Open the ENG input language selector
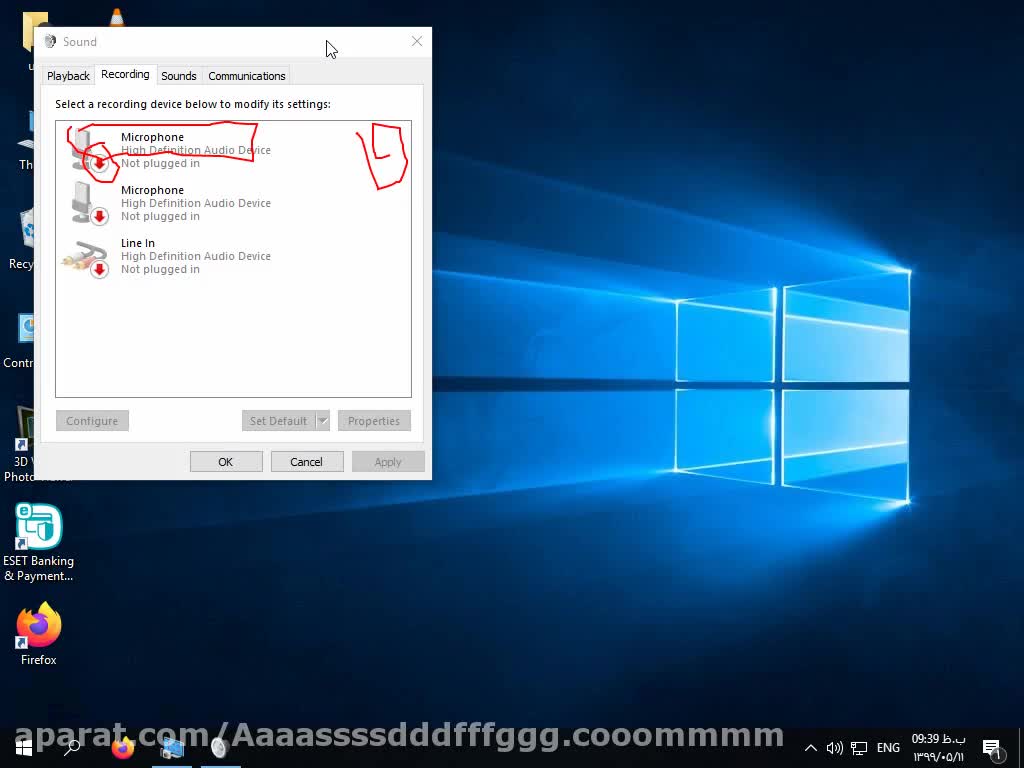The image size is (1024, 768). 888,748
